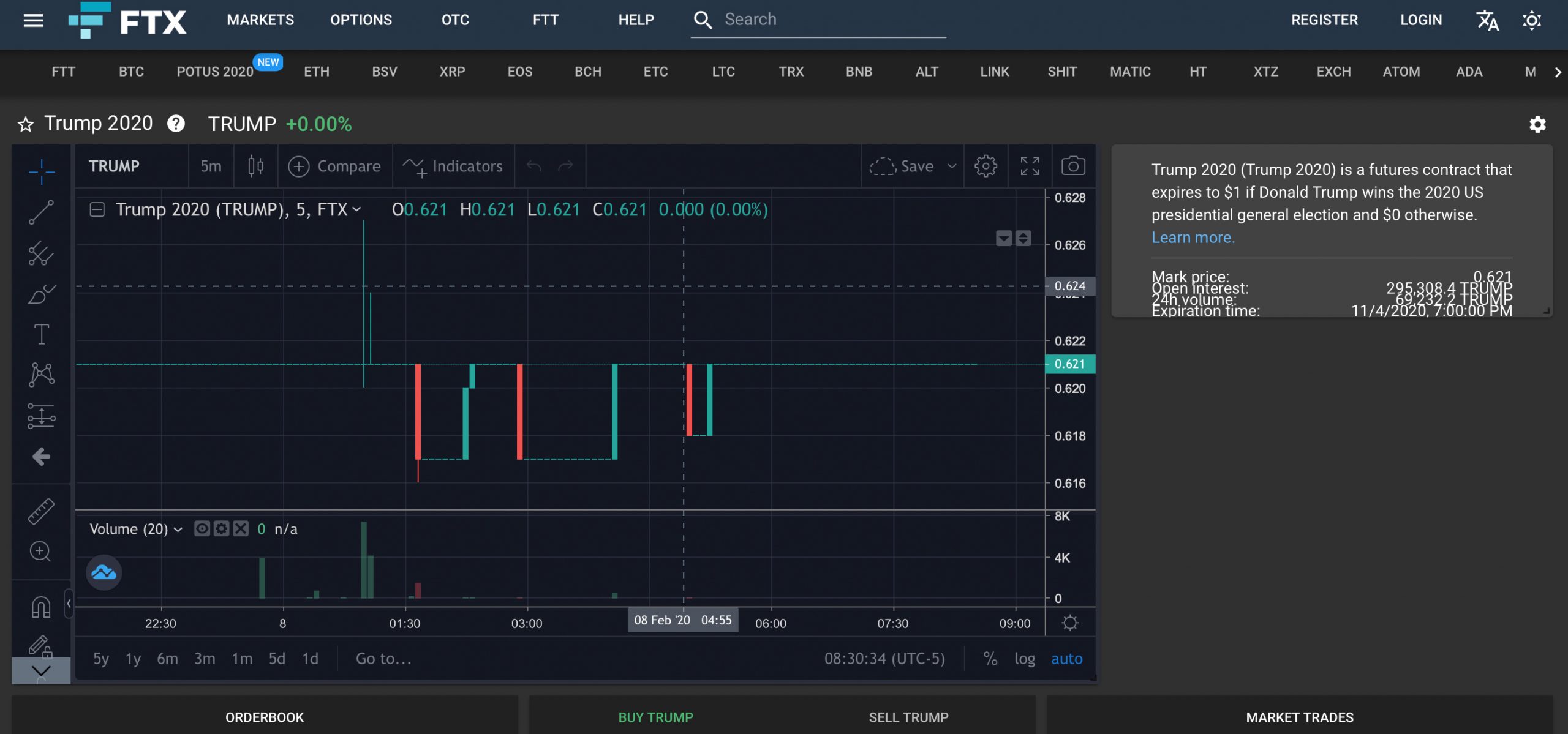
Task: Toggle the magnet mode icon
Action: (x=41, y=607)
